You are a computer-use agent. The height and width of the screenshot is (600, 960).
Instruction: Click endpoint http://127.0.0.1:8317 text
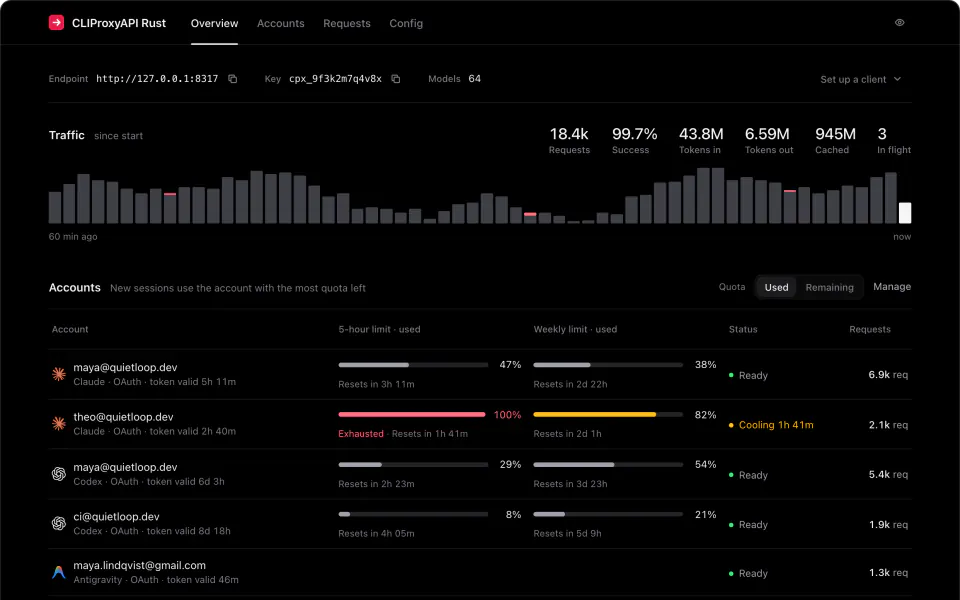pos(157,79)
